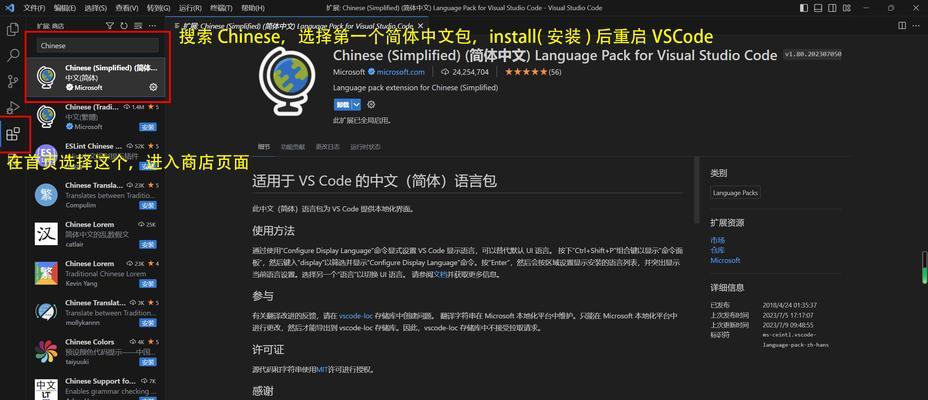The height and width of the screenshot is (400, 928).
Task: Split the editor to the right
Action: [x=902, y=25]
